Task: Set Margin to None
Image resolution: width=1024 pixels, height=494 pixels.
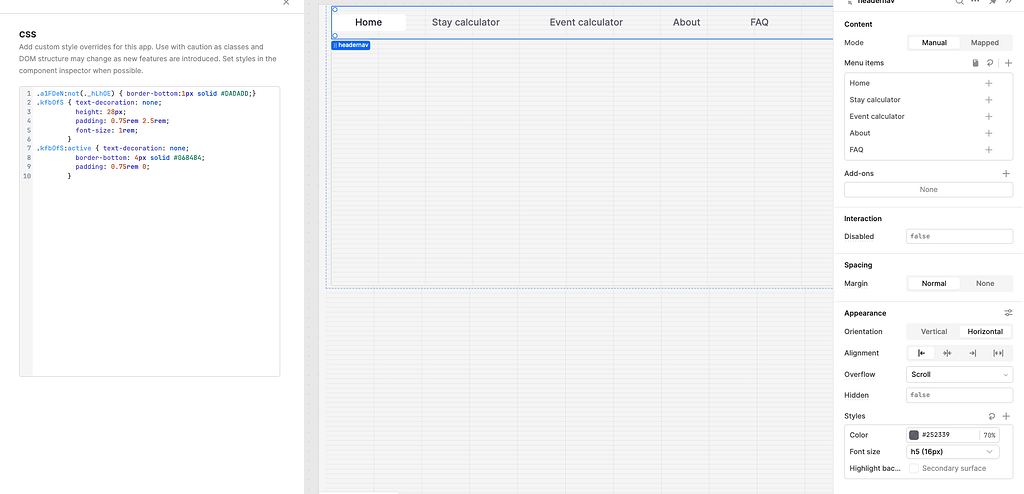Action: [985, 284]
